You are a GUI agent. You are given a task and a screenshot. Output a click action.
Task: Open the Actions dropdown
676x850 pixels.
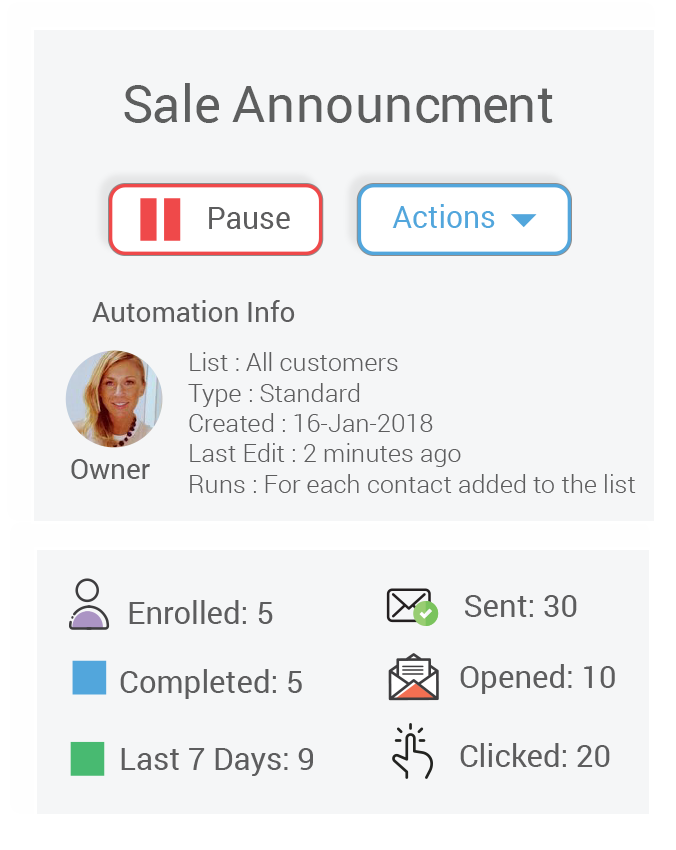[x=464, y=220]
